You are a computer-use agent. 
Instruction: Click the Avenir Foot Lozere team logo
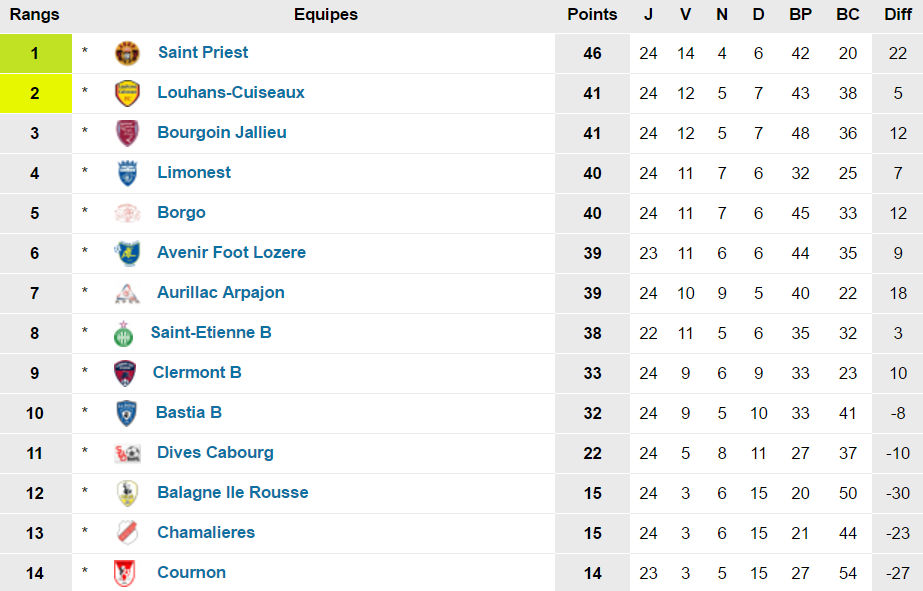coord(127,253)
